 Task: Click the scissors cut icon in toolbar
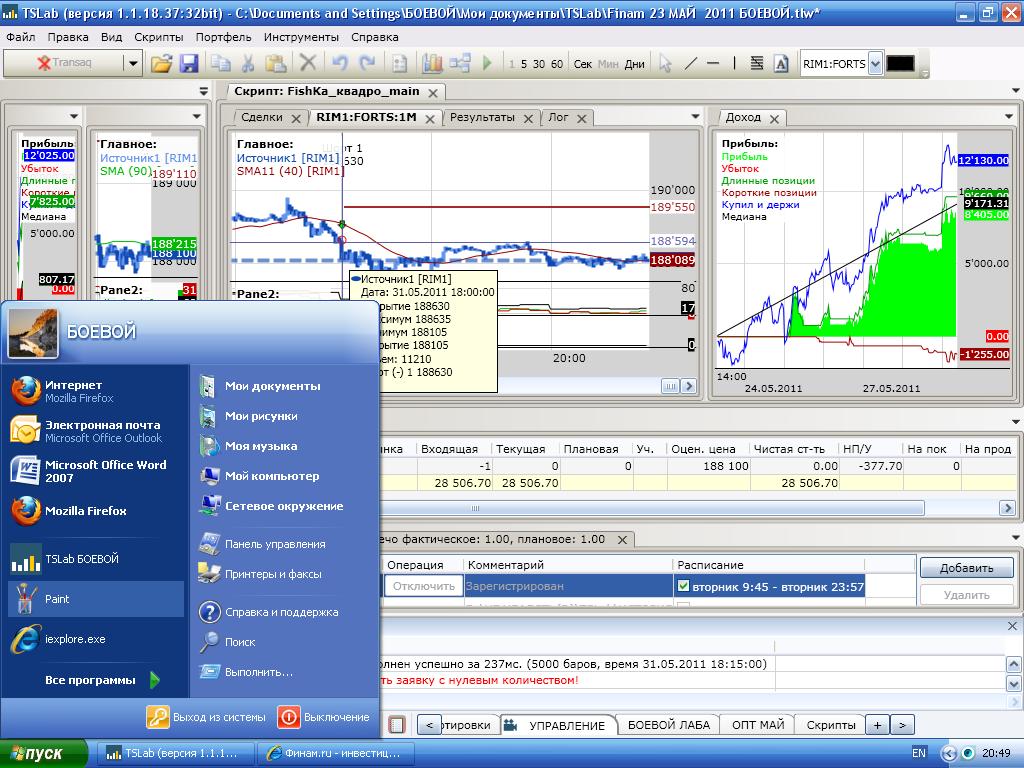[247, 63]
